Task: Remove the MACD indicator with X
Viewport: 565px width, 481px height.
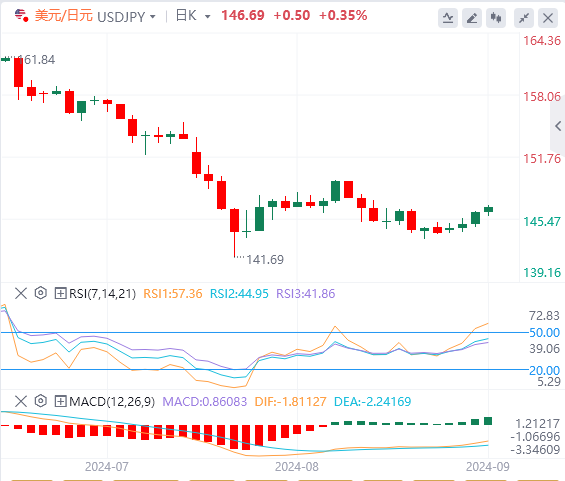Action: [x=21, y=401]
